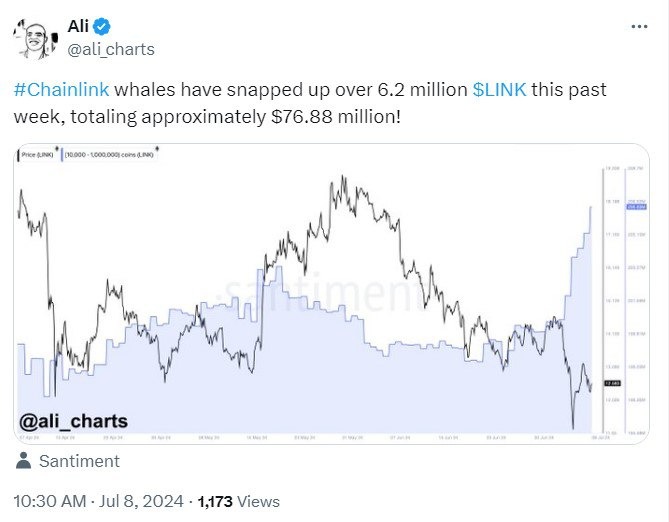Viewport: 669px width, 522px height.
Task: Click Ali's profile avatar picture
Action: click(x=34, y=38)
